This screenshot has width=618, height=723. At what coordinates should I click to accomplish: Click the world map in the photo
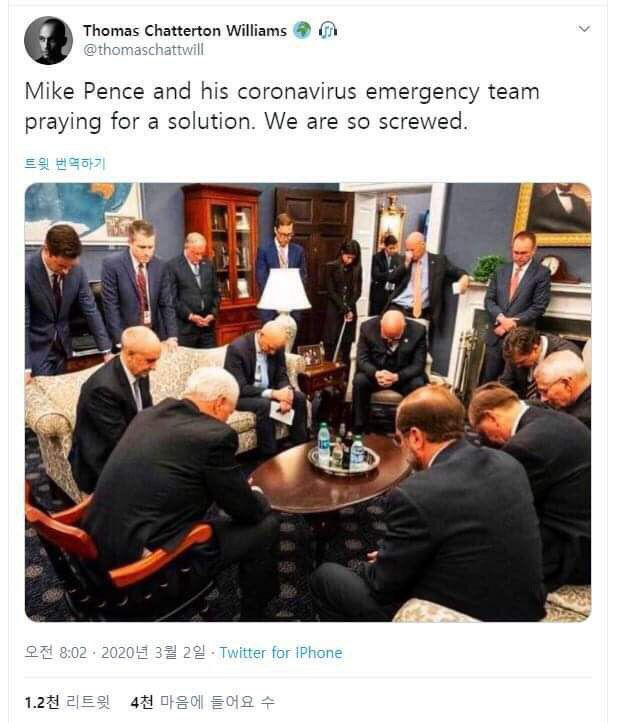pyautogui.click(x=82, y=211)
